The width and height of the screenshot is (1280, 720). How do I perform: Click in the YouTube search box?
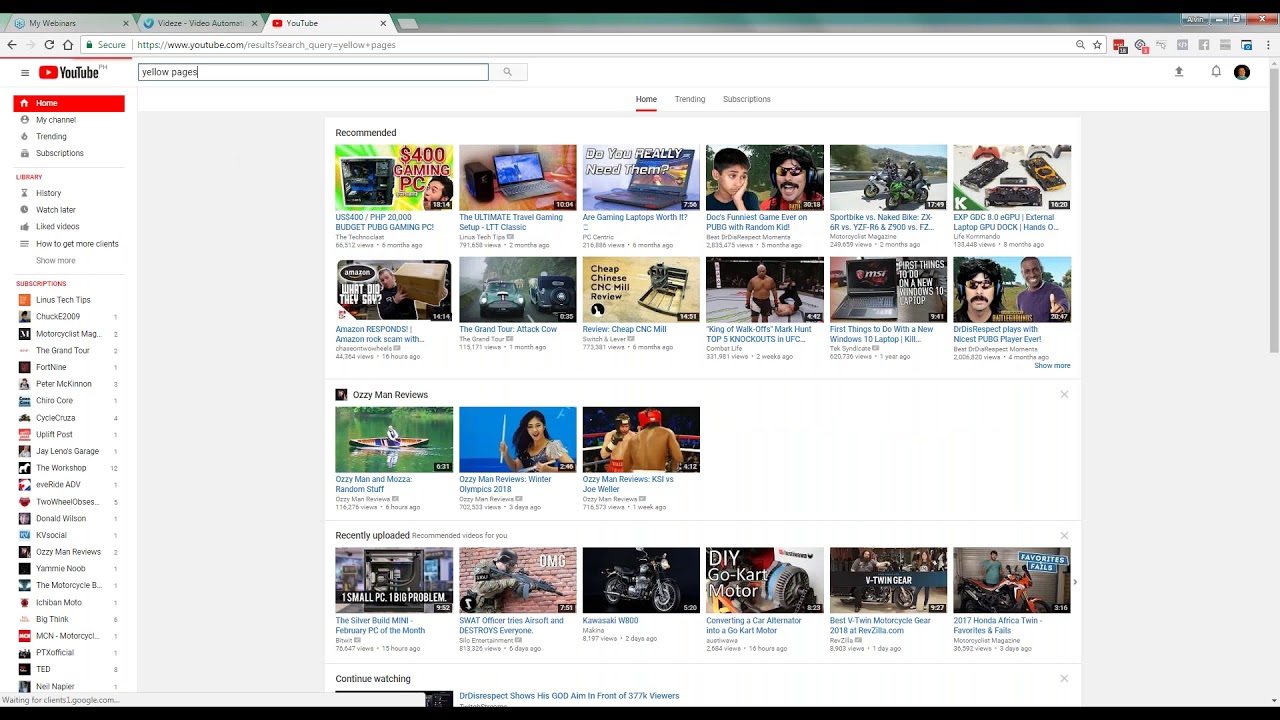coord(313,72)
